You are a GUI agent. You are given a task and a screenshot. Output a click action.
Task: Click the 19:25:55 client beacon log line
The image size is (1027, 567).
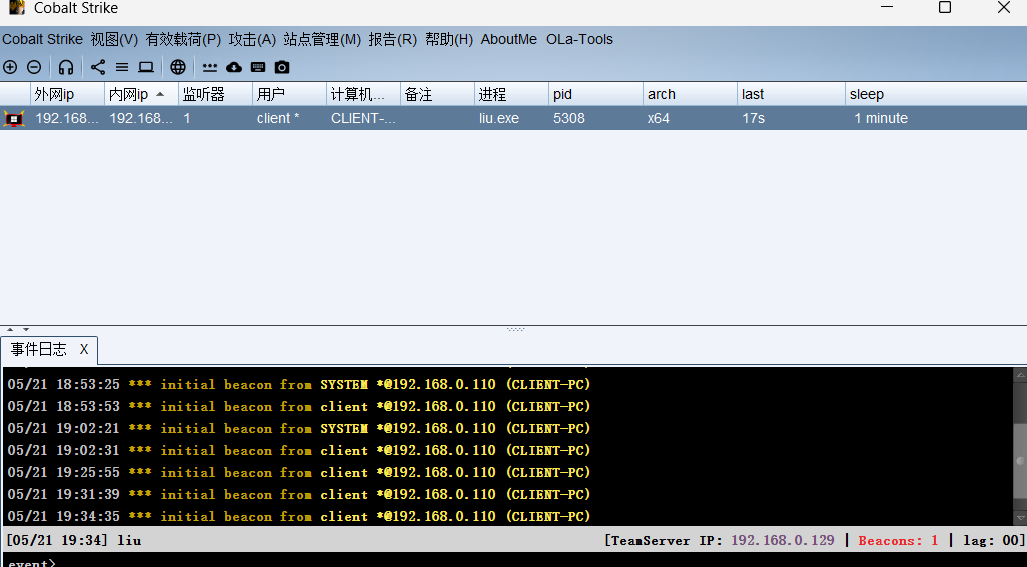299,472
